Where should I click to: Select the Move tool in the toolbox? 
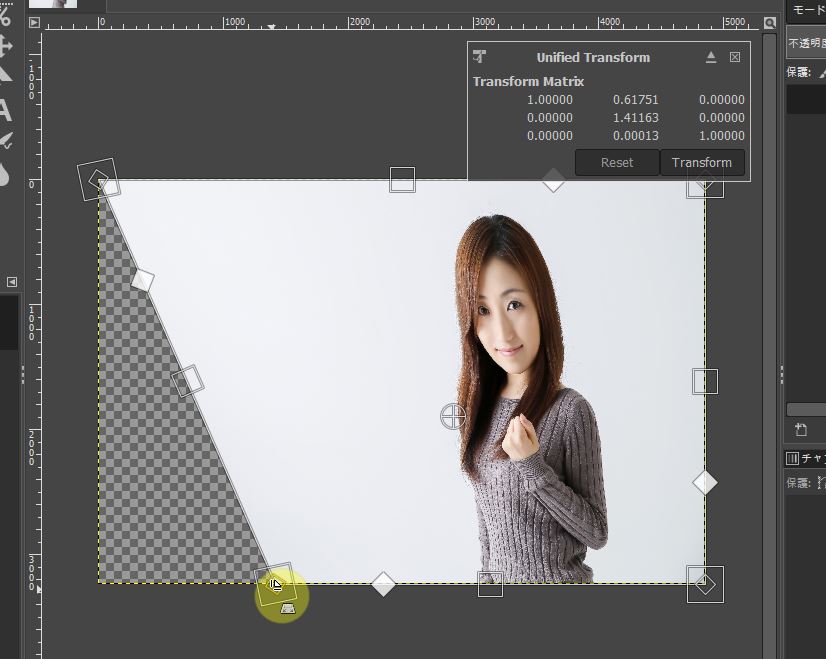[x=5, y=44]
